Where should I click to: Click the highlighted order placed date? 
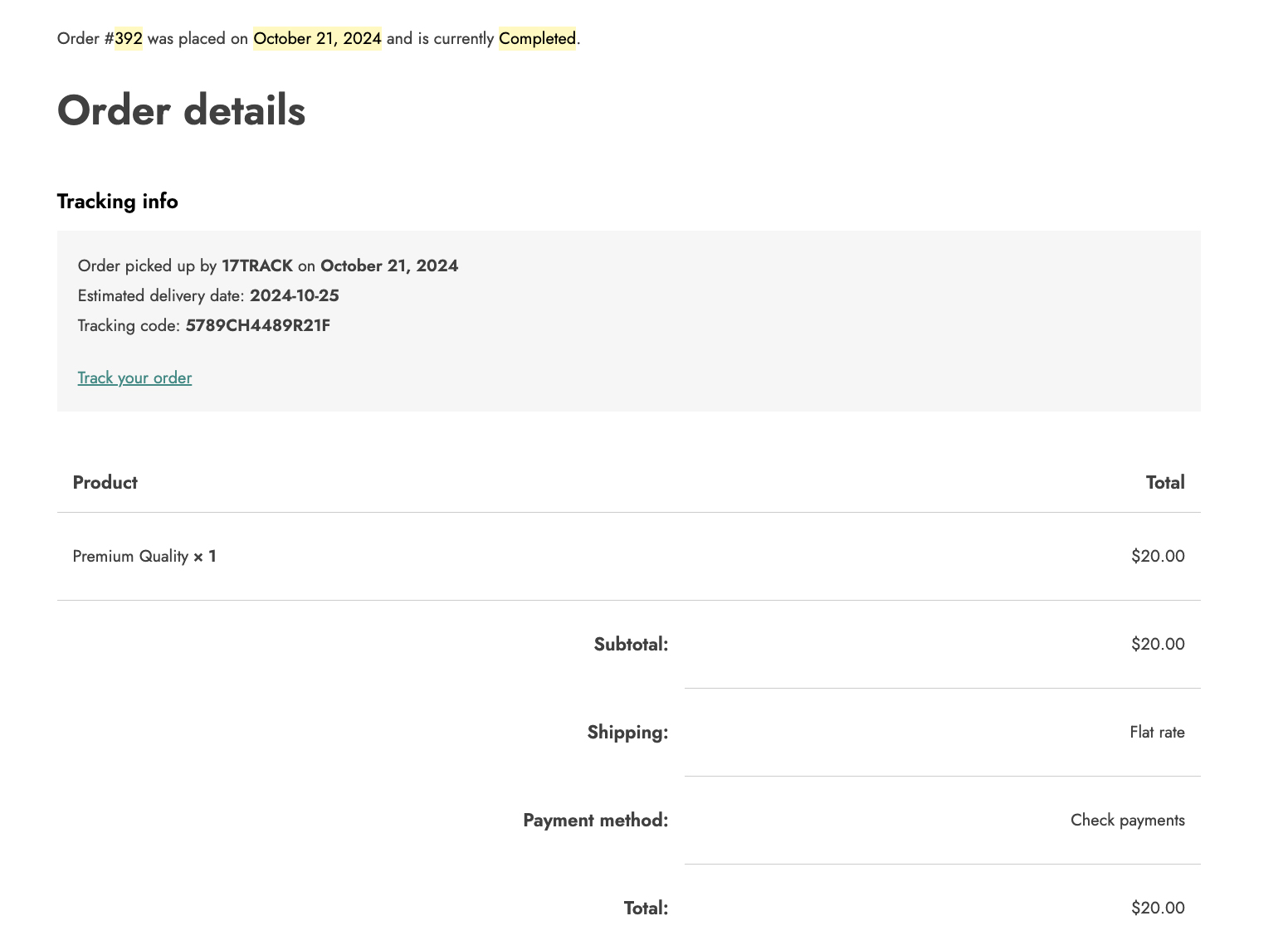[x=317, y=39]
